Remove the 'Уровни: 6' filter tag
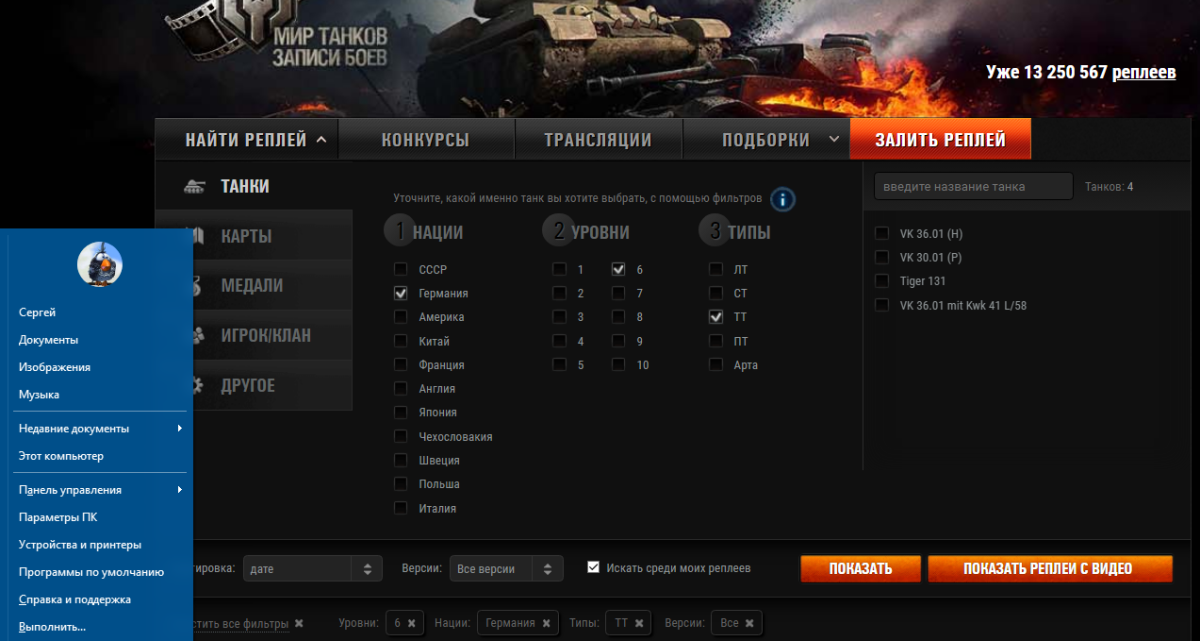 [412, 623]
